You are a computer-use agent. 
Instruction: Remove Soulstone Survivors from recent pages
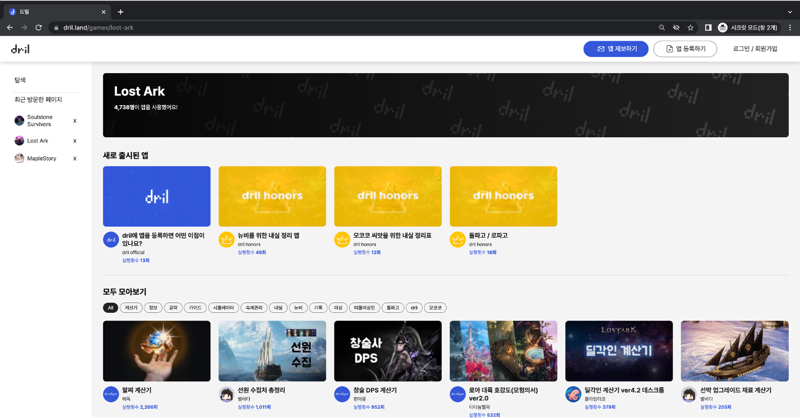click(x=74, y=121)
